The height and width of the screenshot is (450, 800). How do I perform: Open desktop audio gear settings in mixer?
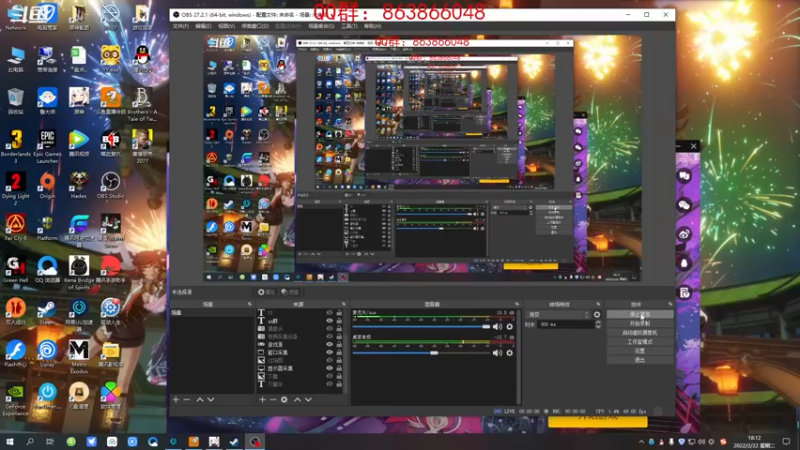pyautogui.click(x=509, y=353)
